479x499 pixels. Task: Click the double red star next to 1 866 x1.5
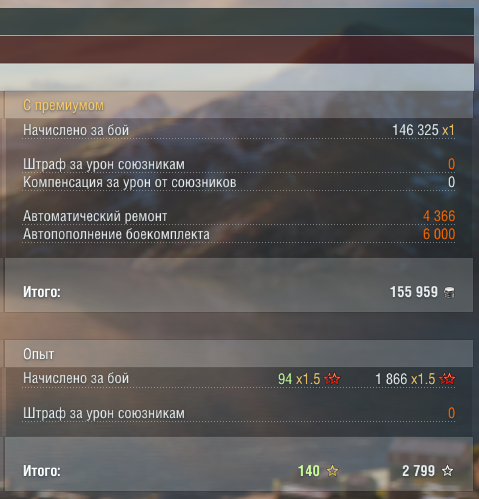tap(447, 379)
